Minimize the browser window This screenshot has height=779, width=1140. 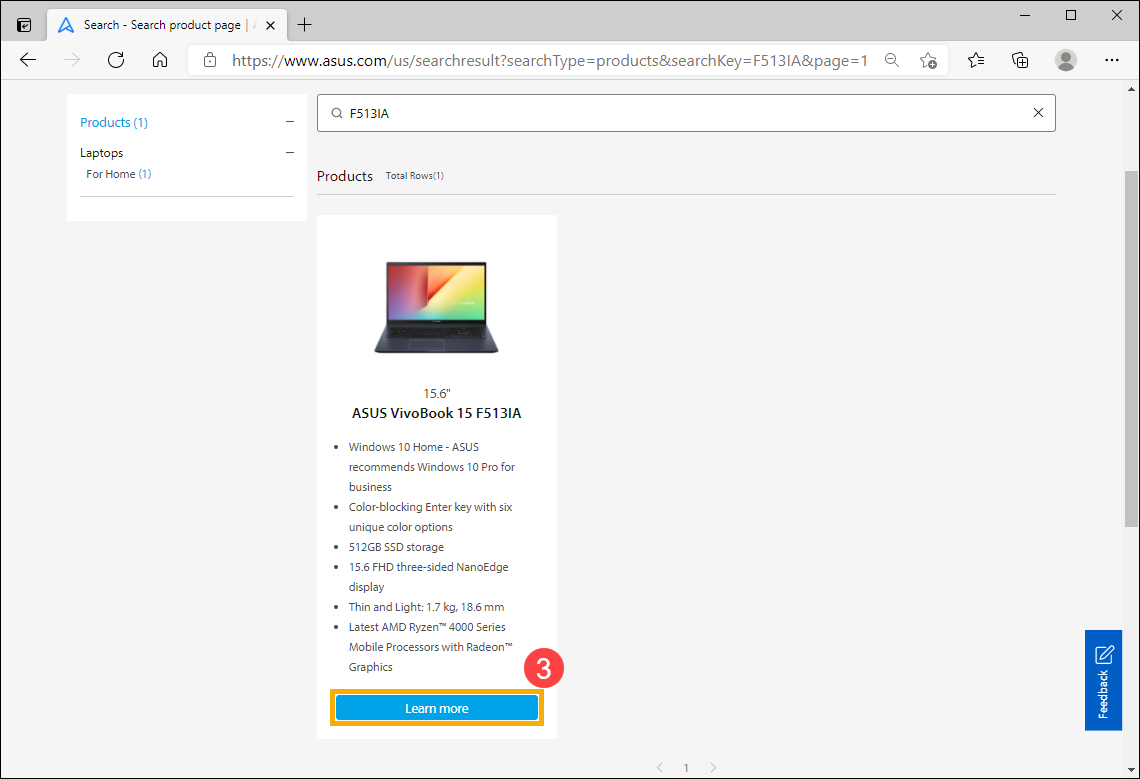click(1024, 15)
